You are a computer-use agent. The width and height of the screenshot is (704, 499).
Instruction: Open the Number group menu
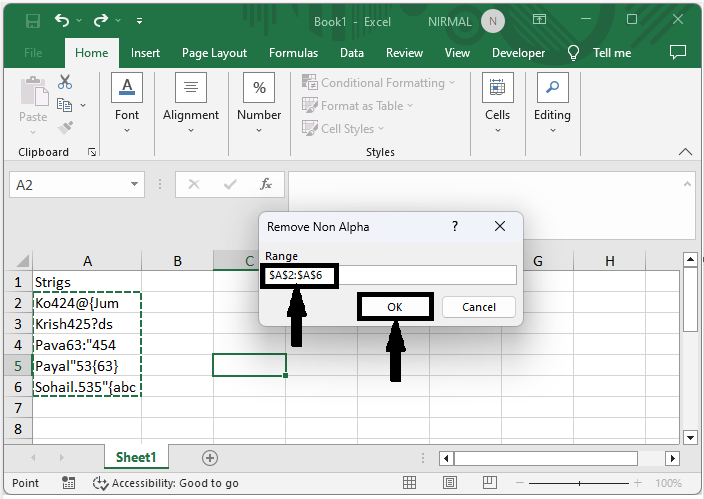click(259, 103)
